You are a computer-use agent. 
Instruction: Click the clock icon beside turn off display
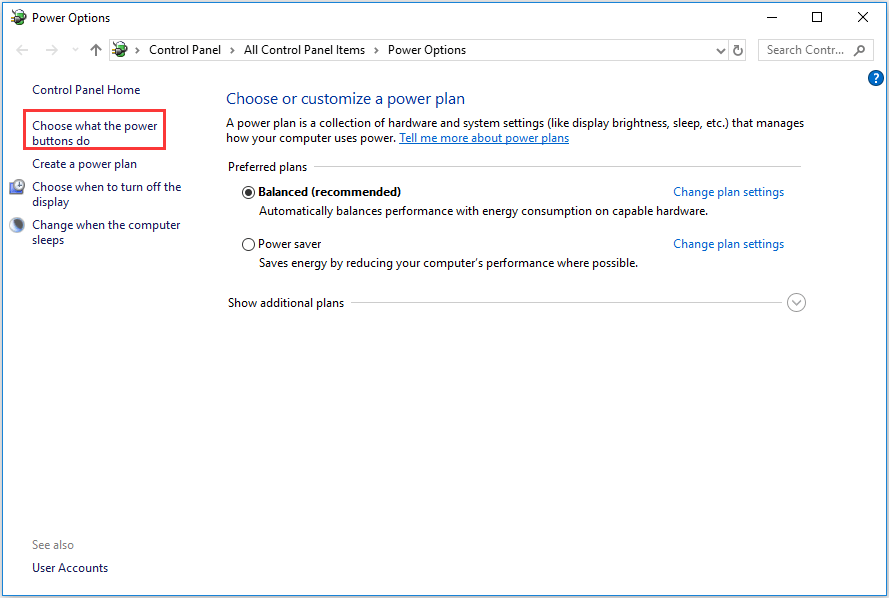(17, 187)
